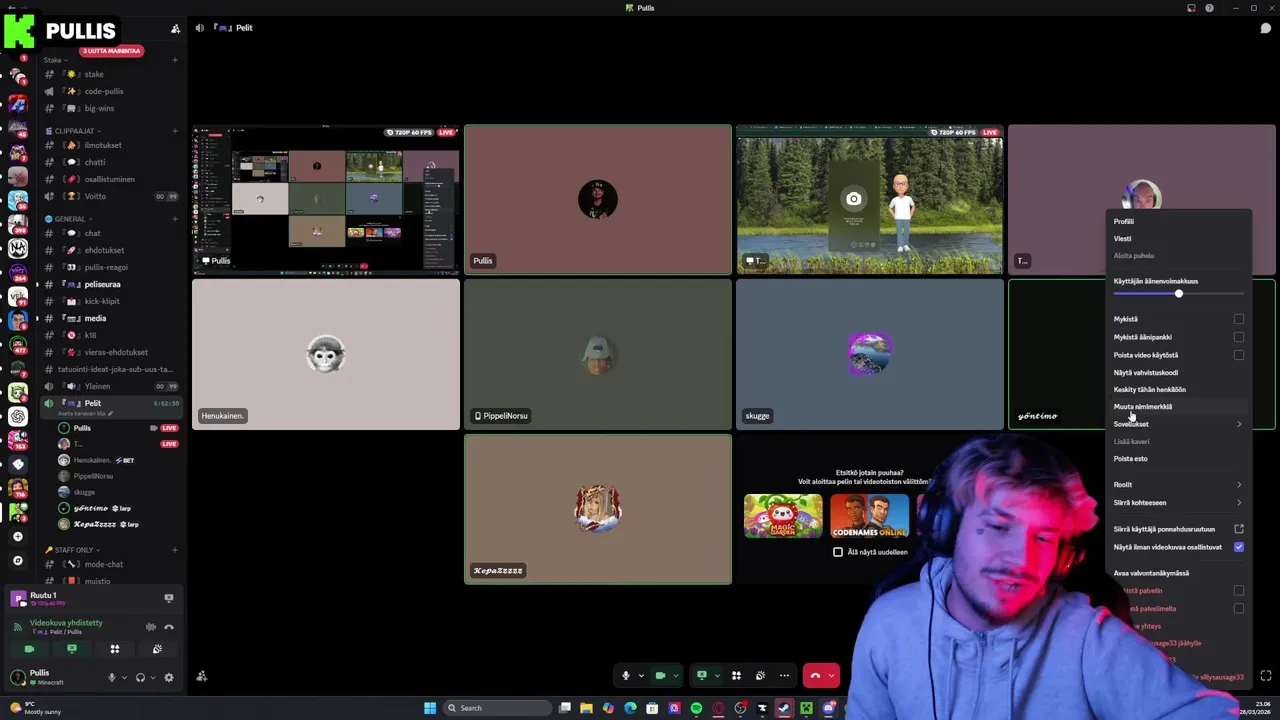Click the red hang-up button
The width and height of the screenshot is (1280, 720).
pos(815,675)
